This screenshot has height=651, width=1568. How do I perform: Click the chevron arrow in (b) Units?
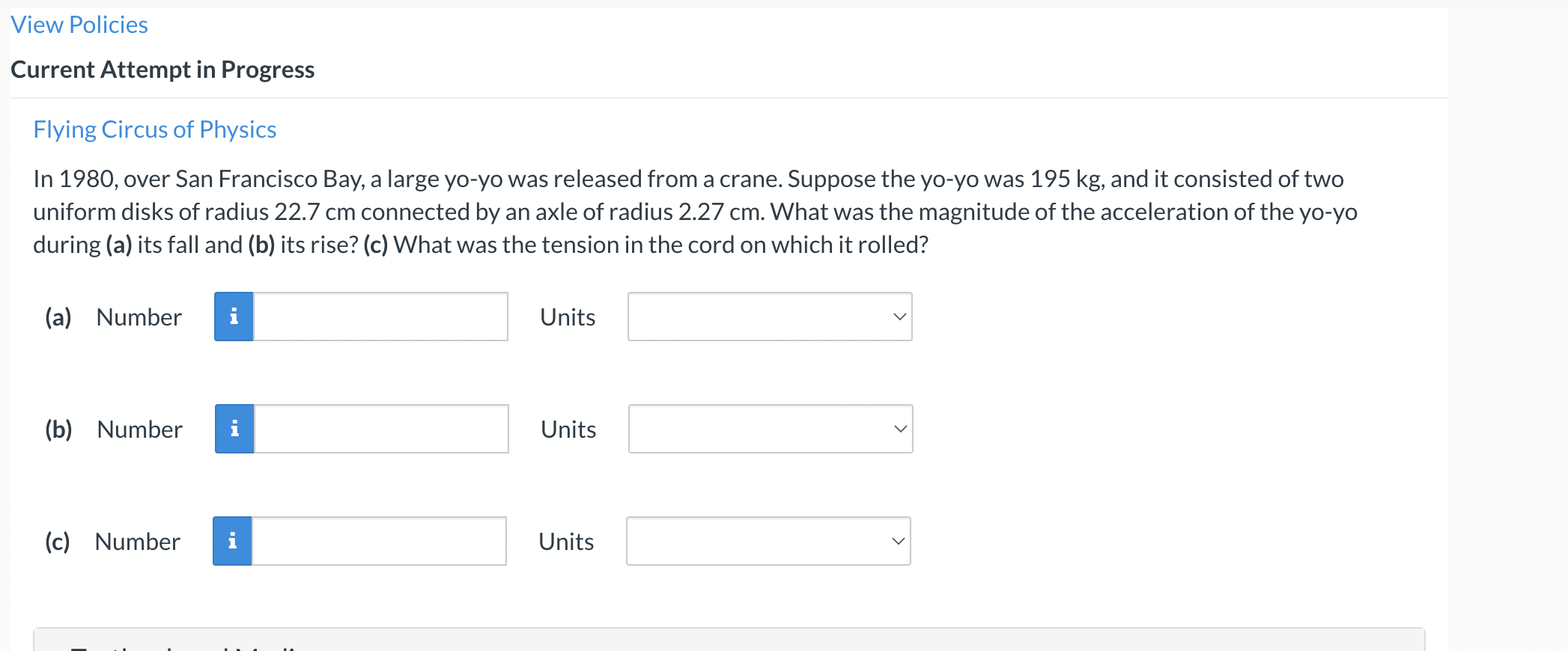[901, 429]
